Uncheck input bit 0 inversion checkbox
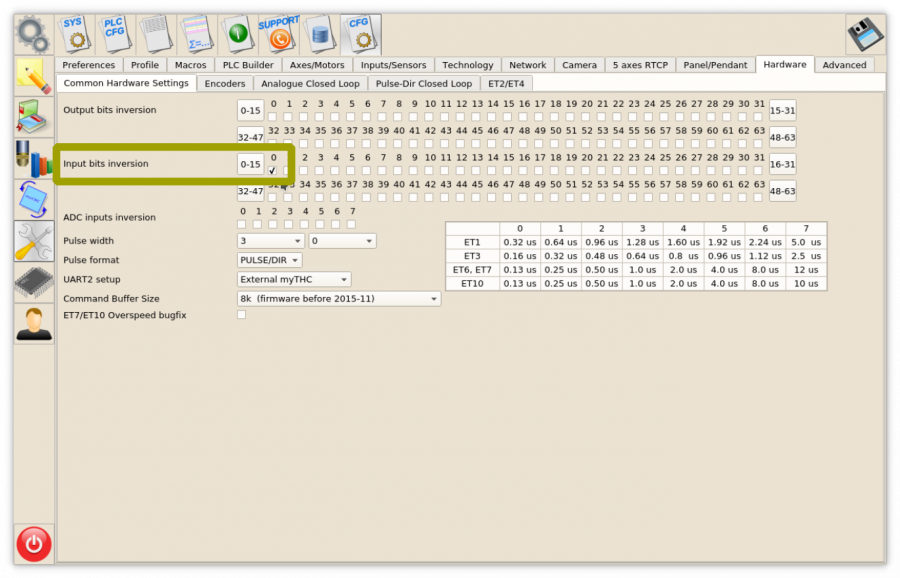The width and height of the screenshot is (900, 578). (x=272, y=171)
